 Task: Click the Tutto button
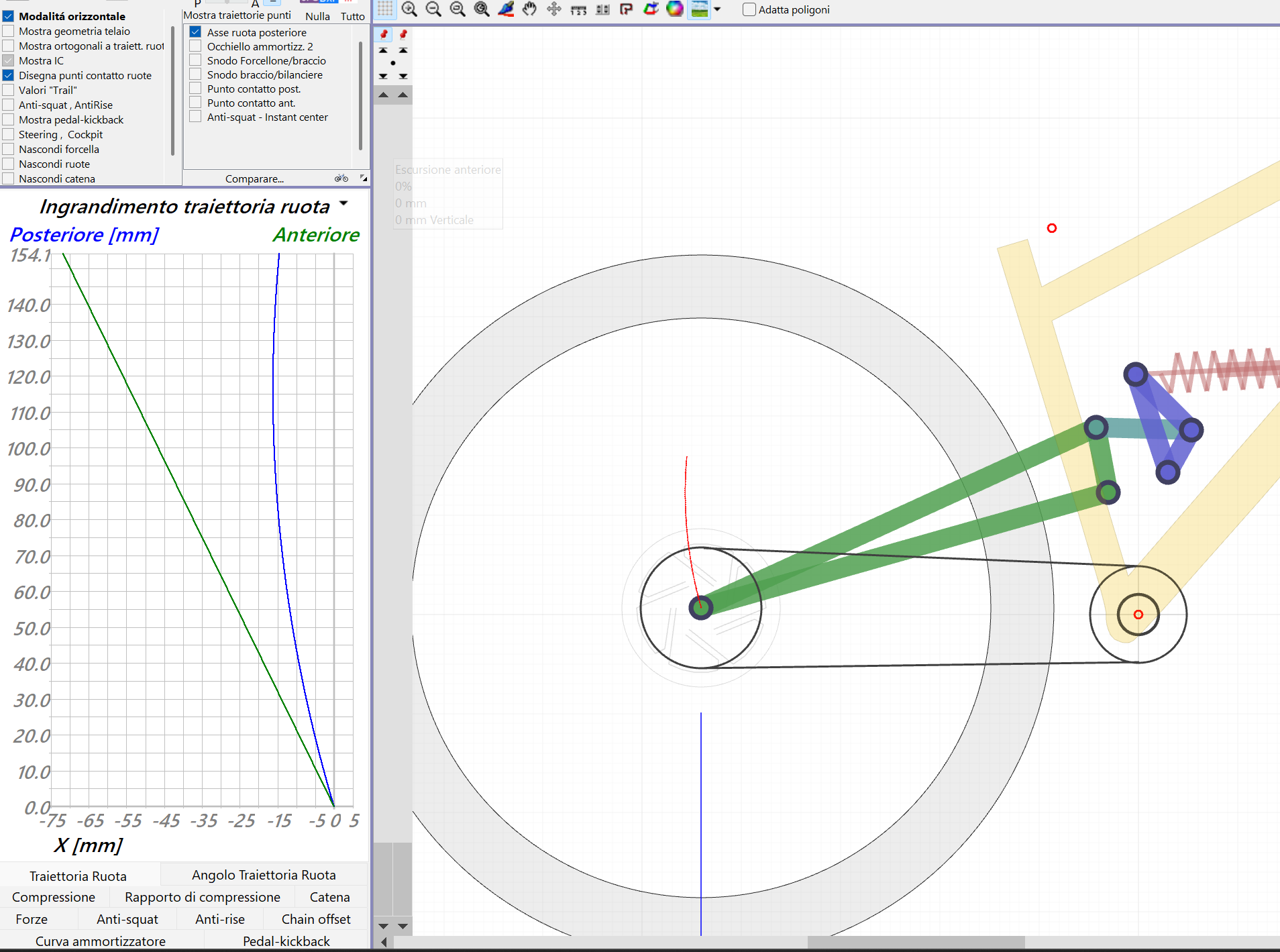[x=353, y=16]
